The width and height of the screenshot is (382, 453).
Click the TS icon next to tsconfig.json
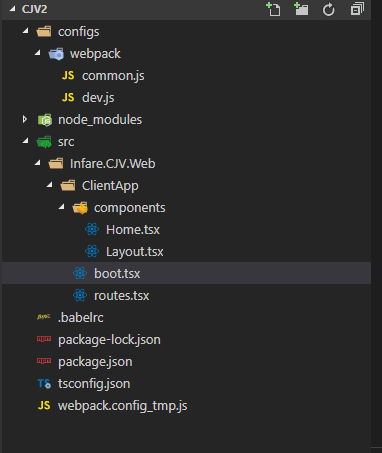pyautogui.click(x=44, y=383)
